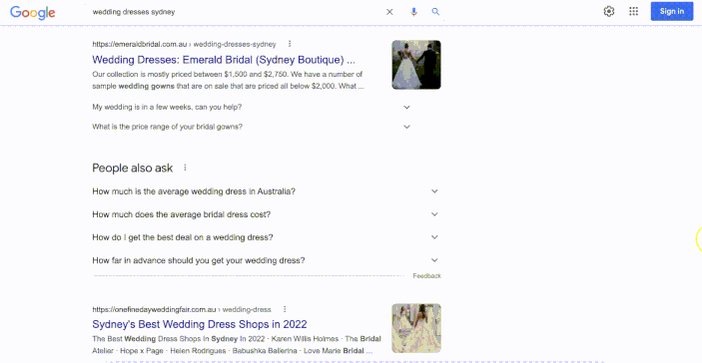The image size is (702, 363).
Task: Open three-dot menu beside onefinedayweddingfair.com.au result
Action: click(285, 309)
